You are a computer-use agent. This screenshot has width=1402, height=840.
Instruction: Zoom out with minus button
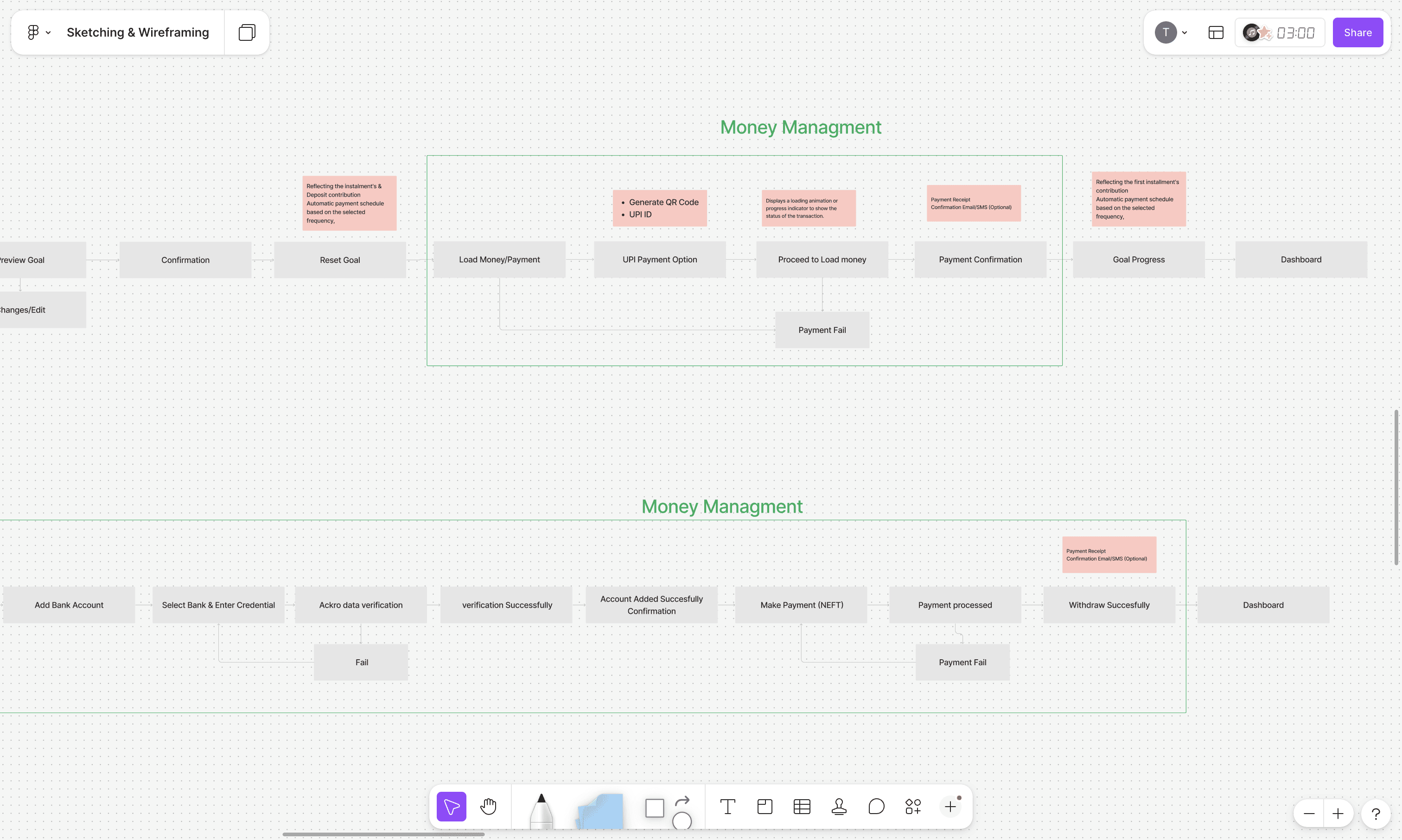pyautogui.click(x=1309, y=814)
